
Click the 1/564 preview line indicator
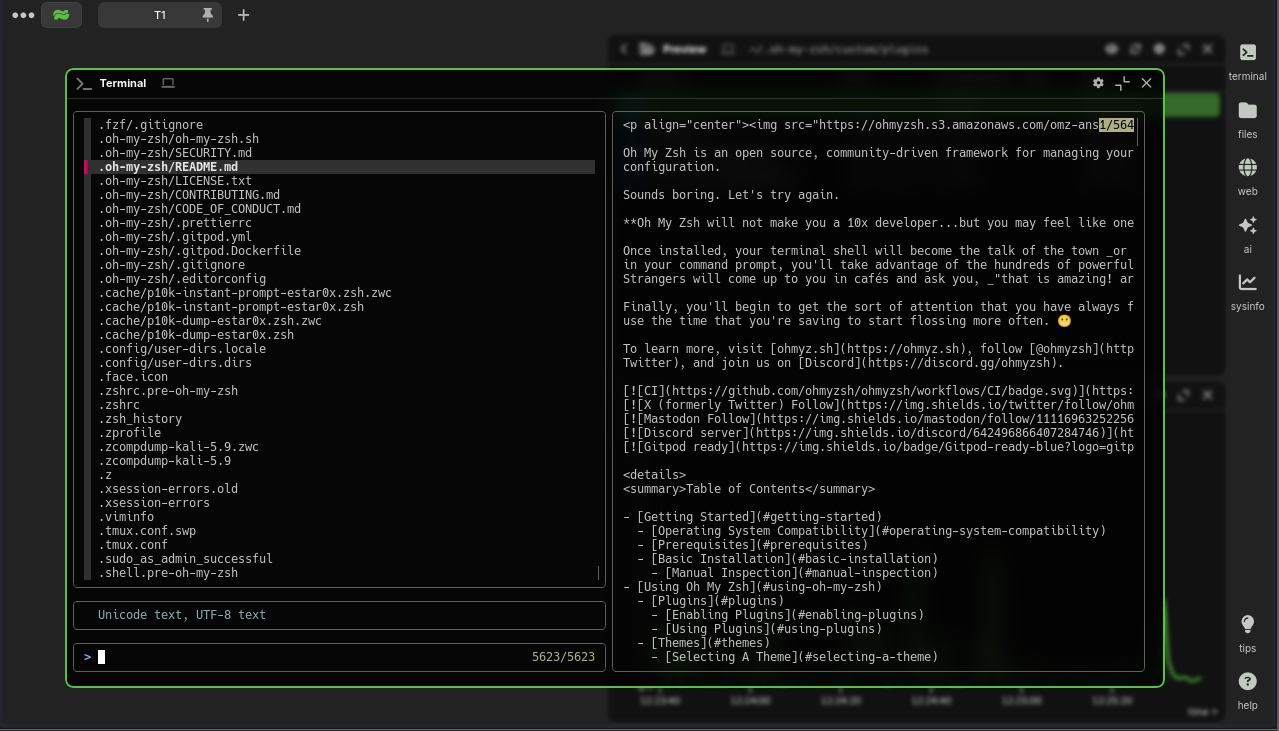(x=1116, y=125)
